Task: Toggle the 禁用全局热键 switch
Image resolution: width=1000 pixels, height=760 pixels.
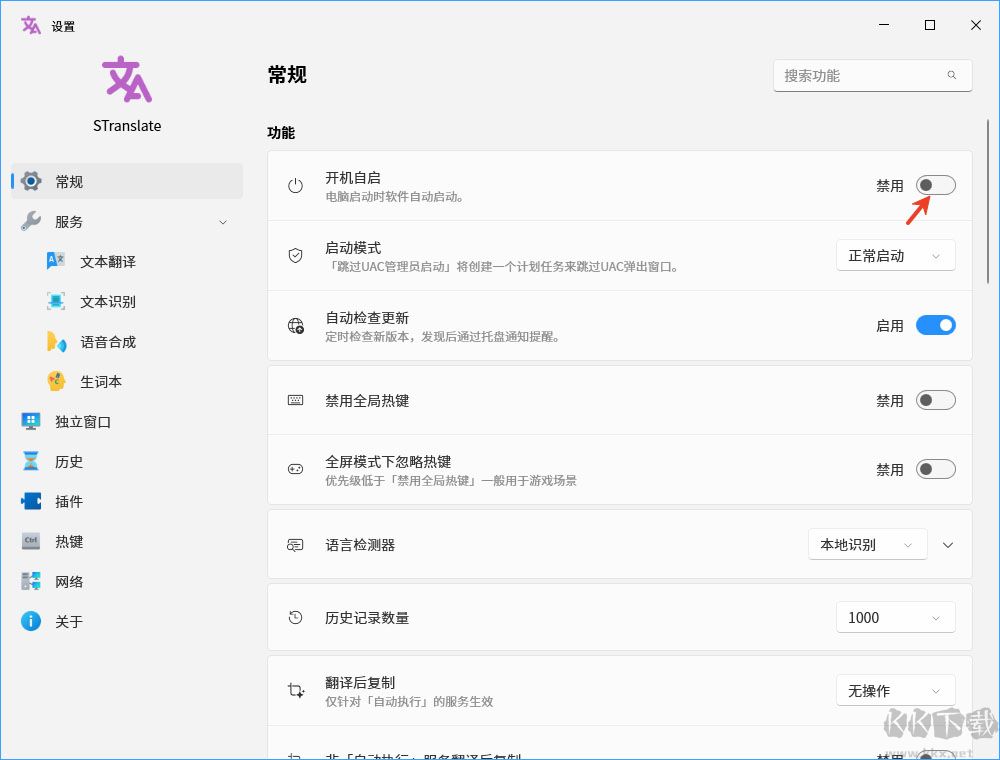Action: pyautogui.click(x=936, y=400)
